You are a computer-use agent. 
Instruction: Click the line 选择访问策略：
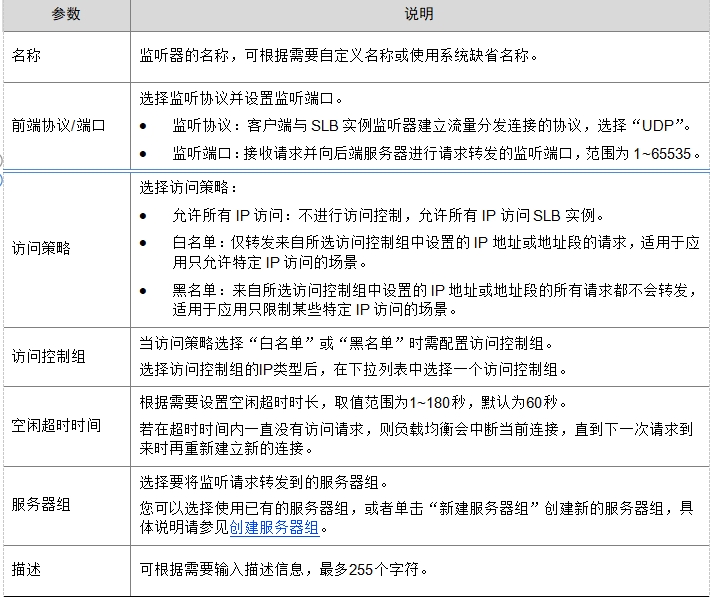pyautogui.click(x=188, y=187)
